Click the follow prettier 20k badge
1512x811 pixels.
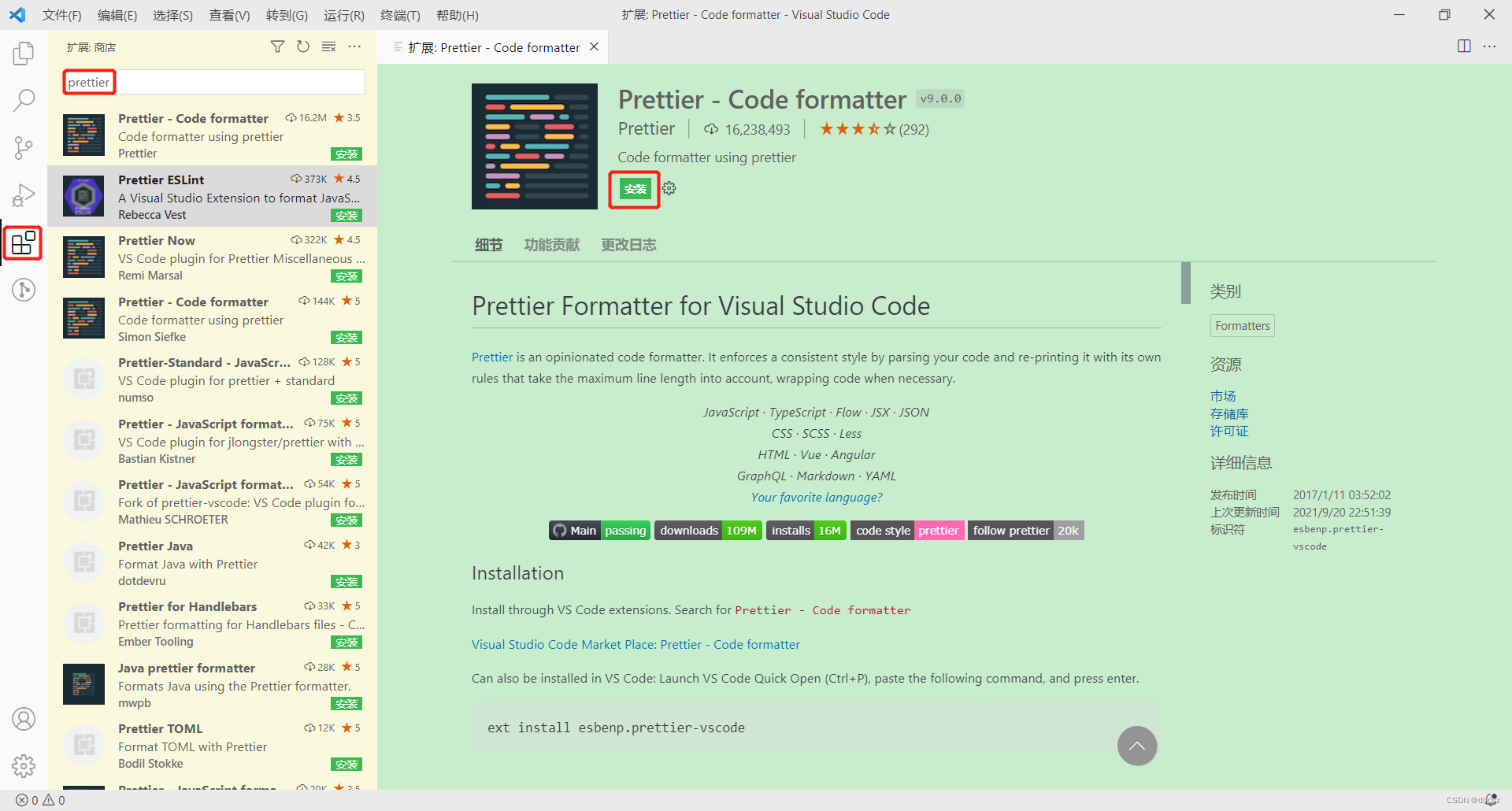pos(1025,531)
